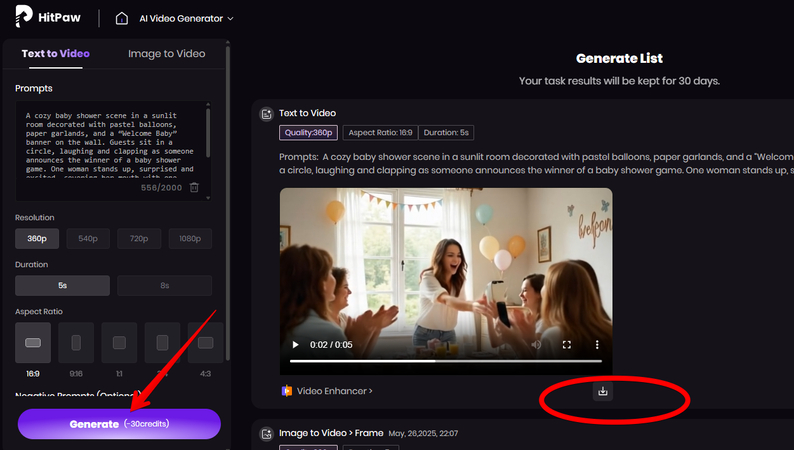
Task: Switch to the Image to Video tab
Action: pyautogui.click(x=166, y=54)
